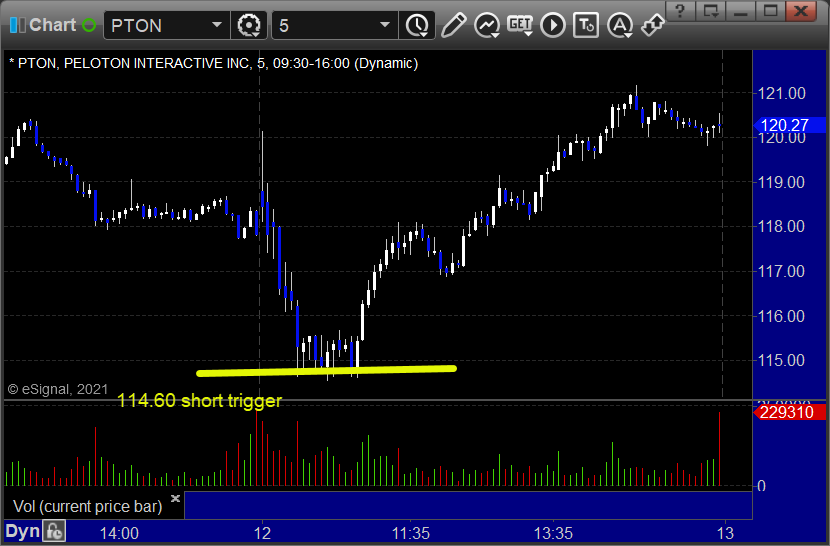This screenshot has height=546, width=830.
Task: Click the 121.00 price axis label
Action: pos(782,94)
